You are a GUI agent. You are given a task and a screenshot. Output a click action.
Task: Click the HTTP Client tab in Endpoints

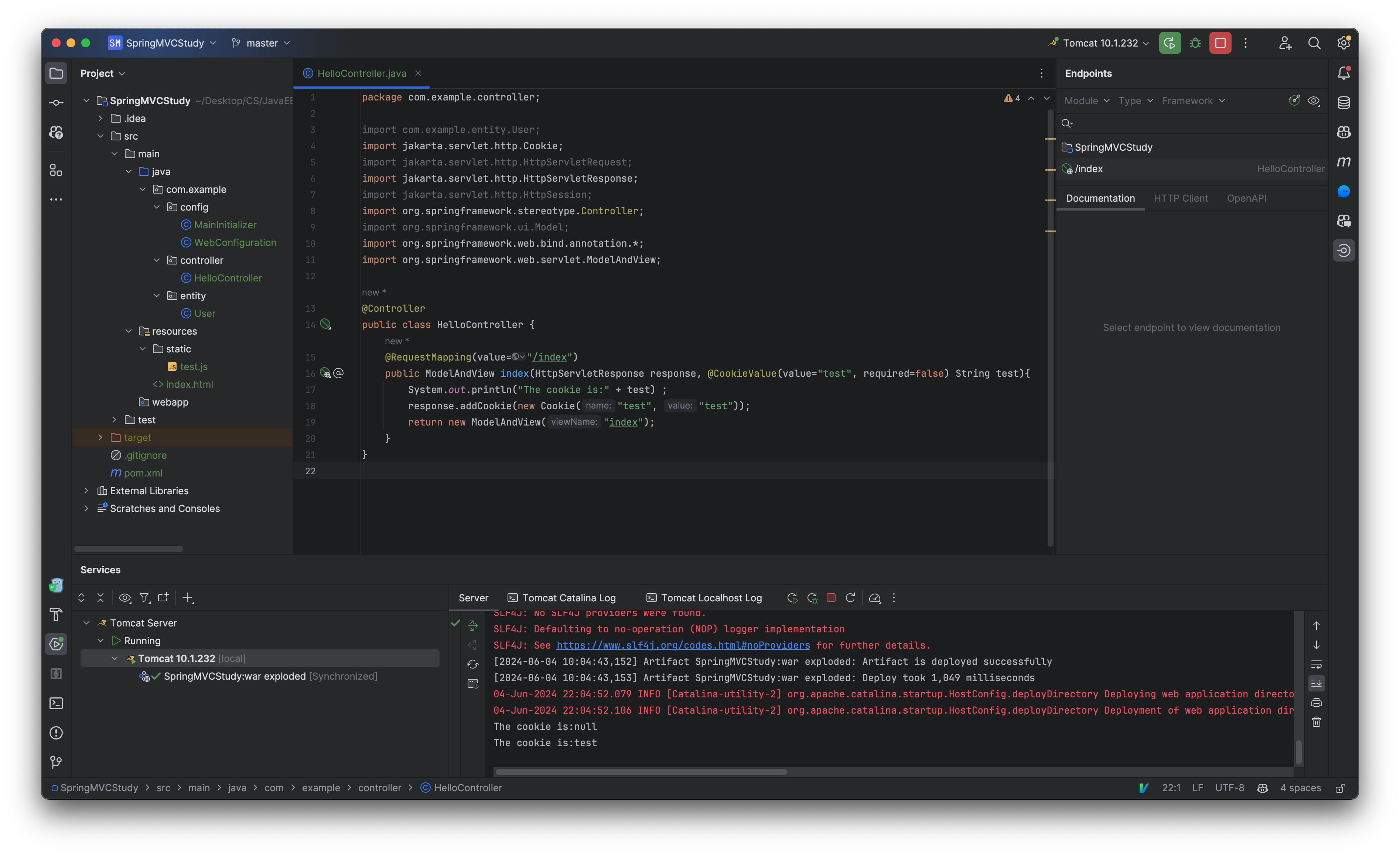(1181, 197)
